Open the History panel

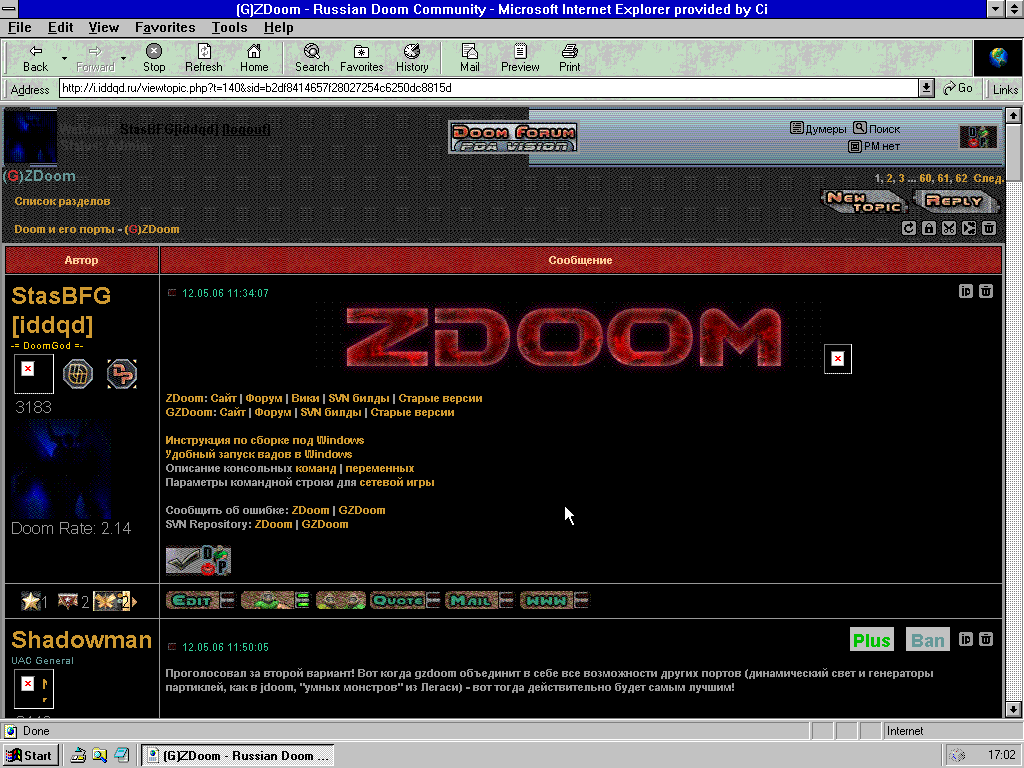click(x=412, y=58)
